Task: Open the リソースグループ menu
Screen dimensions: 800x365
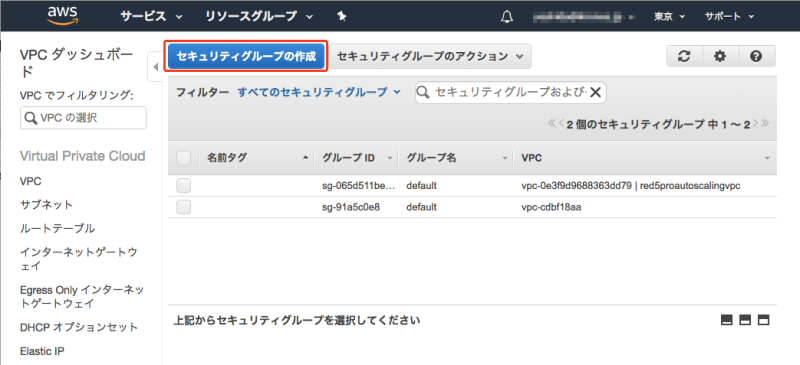Action: pyautogui.click(x=259, y=16)
